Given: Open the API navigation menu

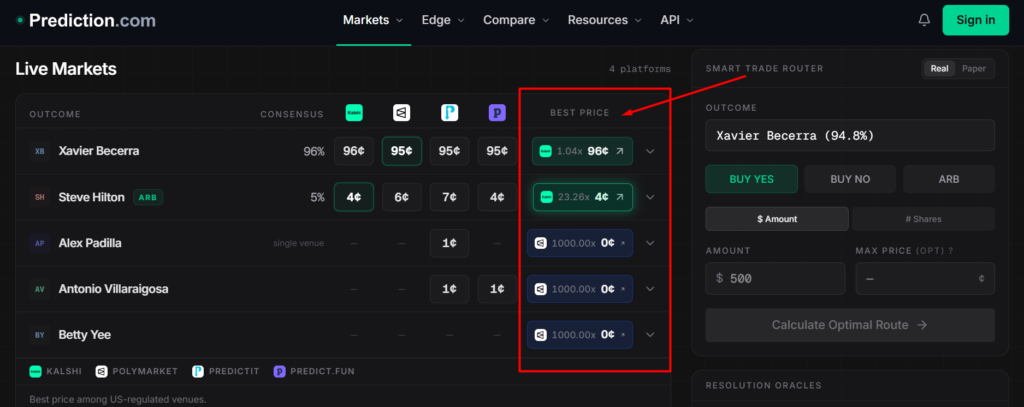Looking at the screenshot, I should pyautogui.click(x=677, y=20).
